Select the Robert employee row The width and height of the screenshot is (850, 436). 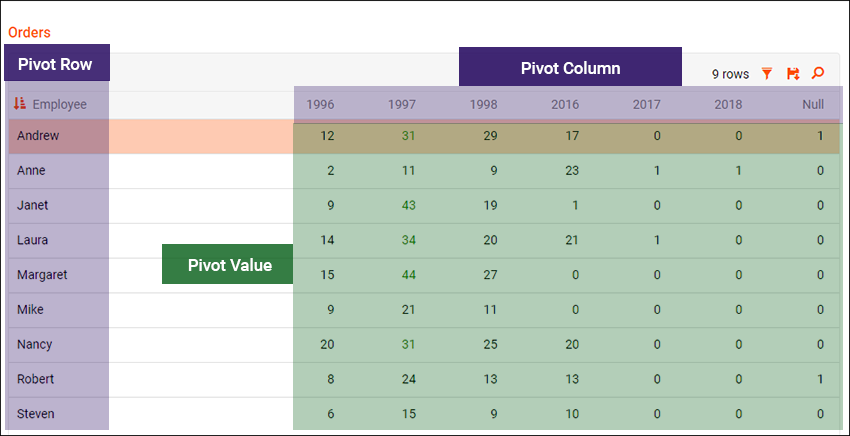coord(424,379)
